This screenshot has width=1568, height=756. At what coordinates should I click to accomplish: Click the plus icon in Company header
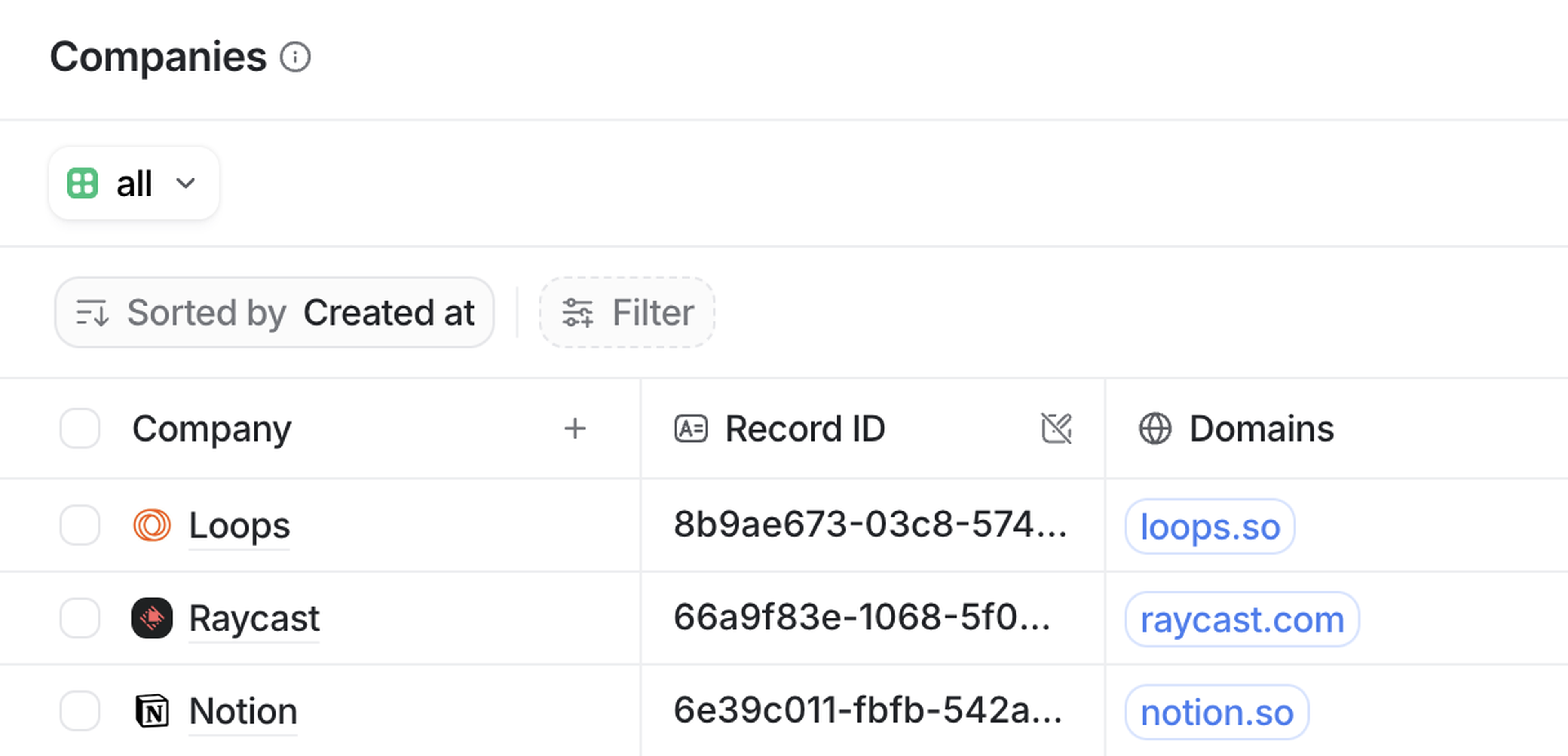pyautogui.click(x=575, y=429)
